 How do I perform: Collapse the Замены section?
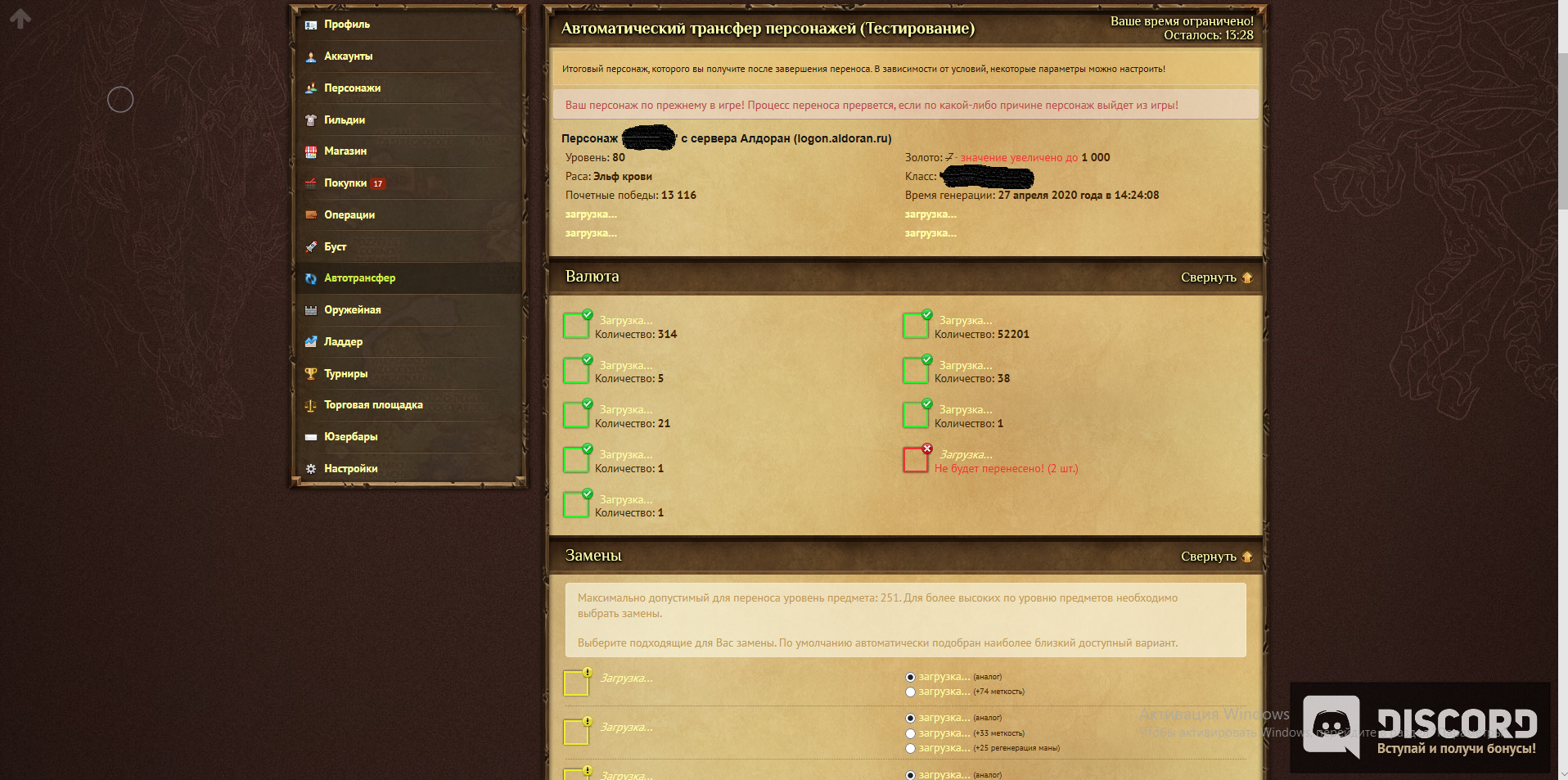pos(1217,557)
